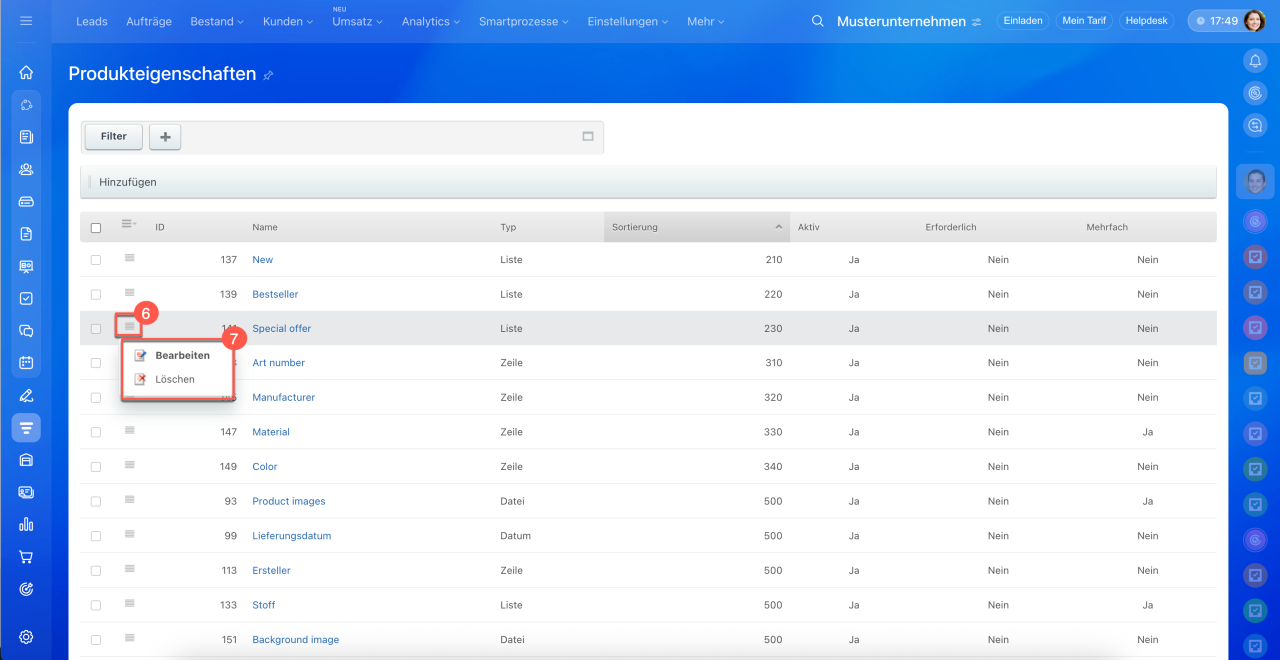Image resolution: width=1280 pixels, height=660 pixels.
Task: Choose Bearbeiten from the context menu
Action: pyautogui.click(x=182, y=355)
